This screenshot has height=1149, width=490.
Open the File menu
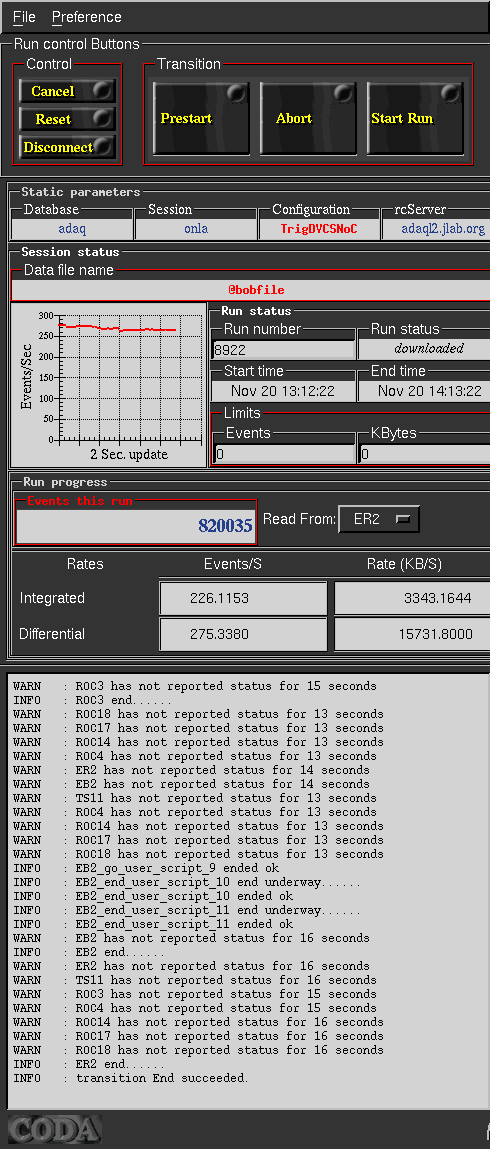coord(24,17)
